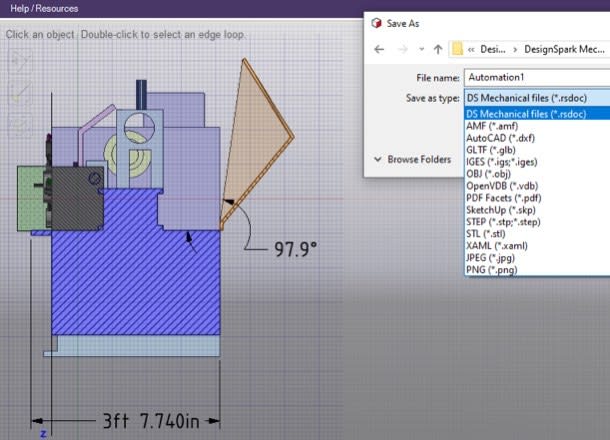Click the DesignSpark Mec... path segment

564,49
